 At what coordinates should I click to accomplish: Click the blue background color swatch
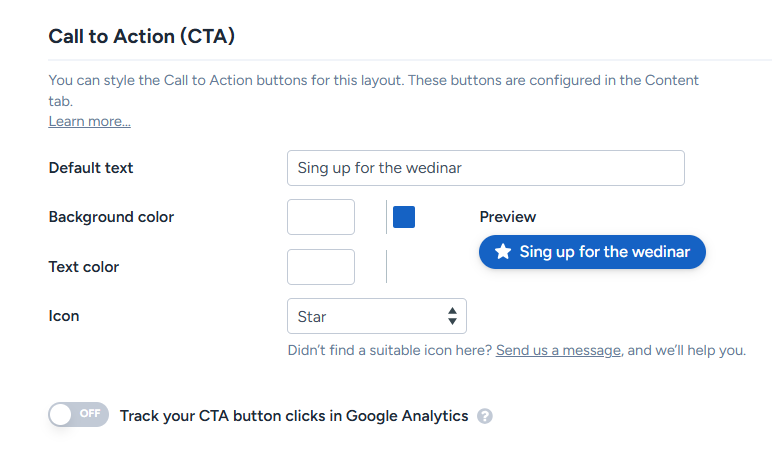click(404, 217)
